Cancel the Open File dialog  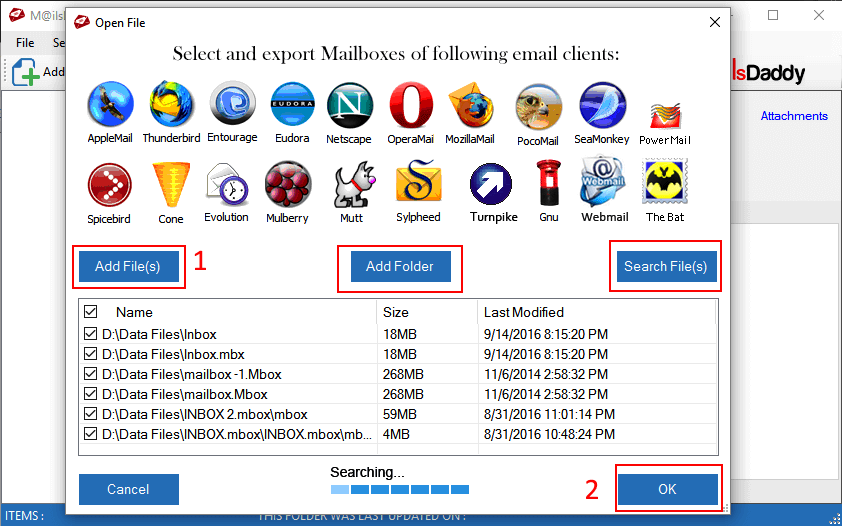click(x=128, y=489)
